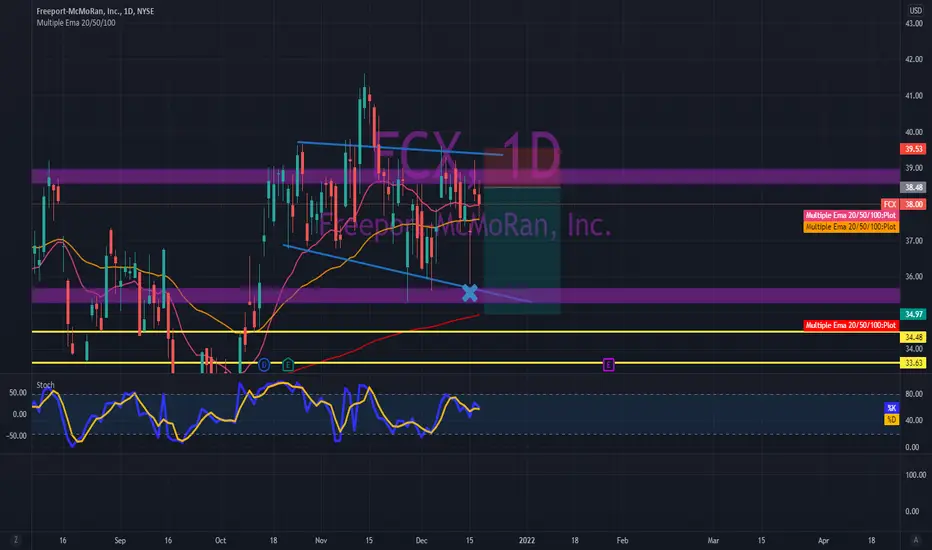Image resolution: width=932 pixels, height=550 pixels.
Task: Click the 80.00 stochastic axis label
Action: pos(914,394)
